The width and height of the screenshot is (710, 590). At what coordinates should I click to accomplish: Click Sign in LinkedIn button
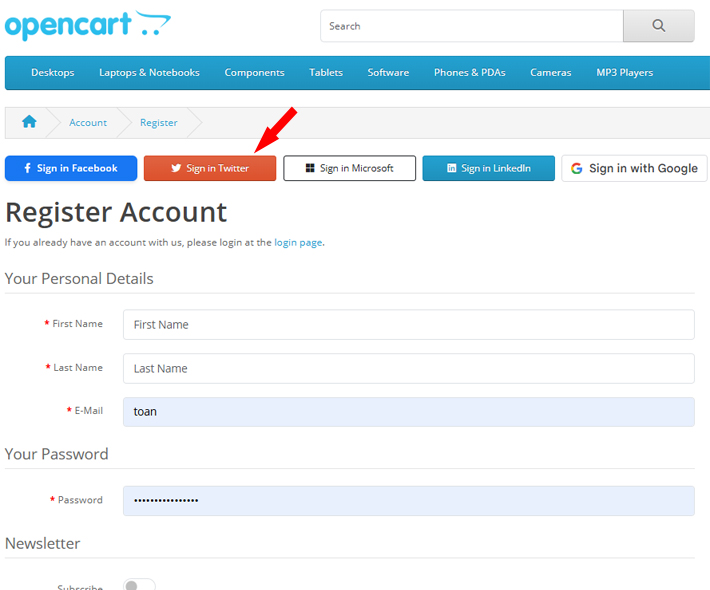489,168
